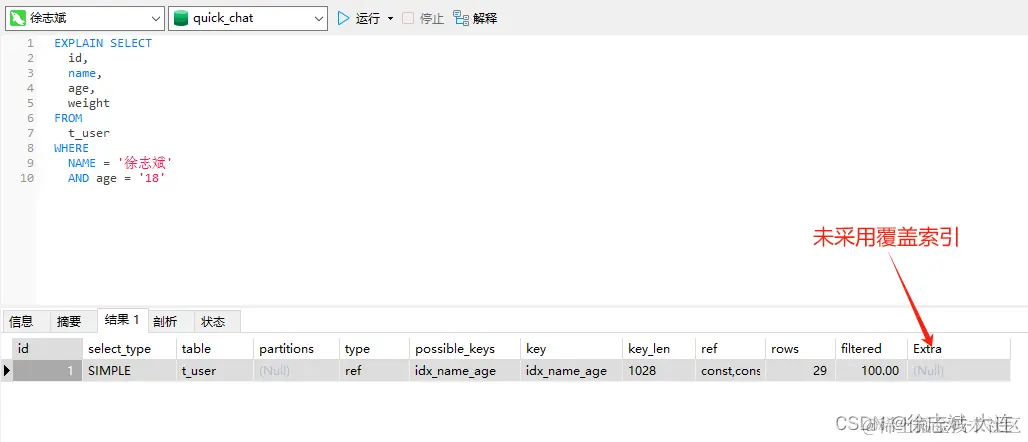Select the SIMPLE cell in results
1028x442 pixels.
[129, 371]
